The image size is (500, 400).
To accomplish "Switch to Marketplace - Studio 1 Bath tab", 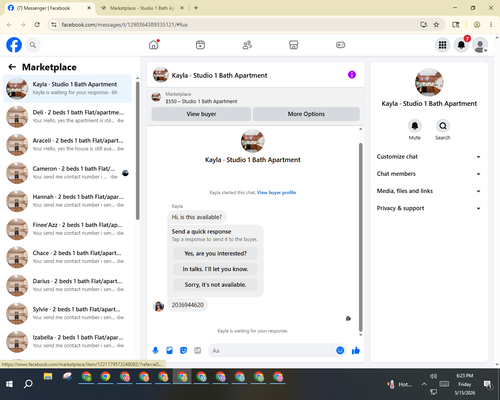I will (x=142, y=8).
